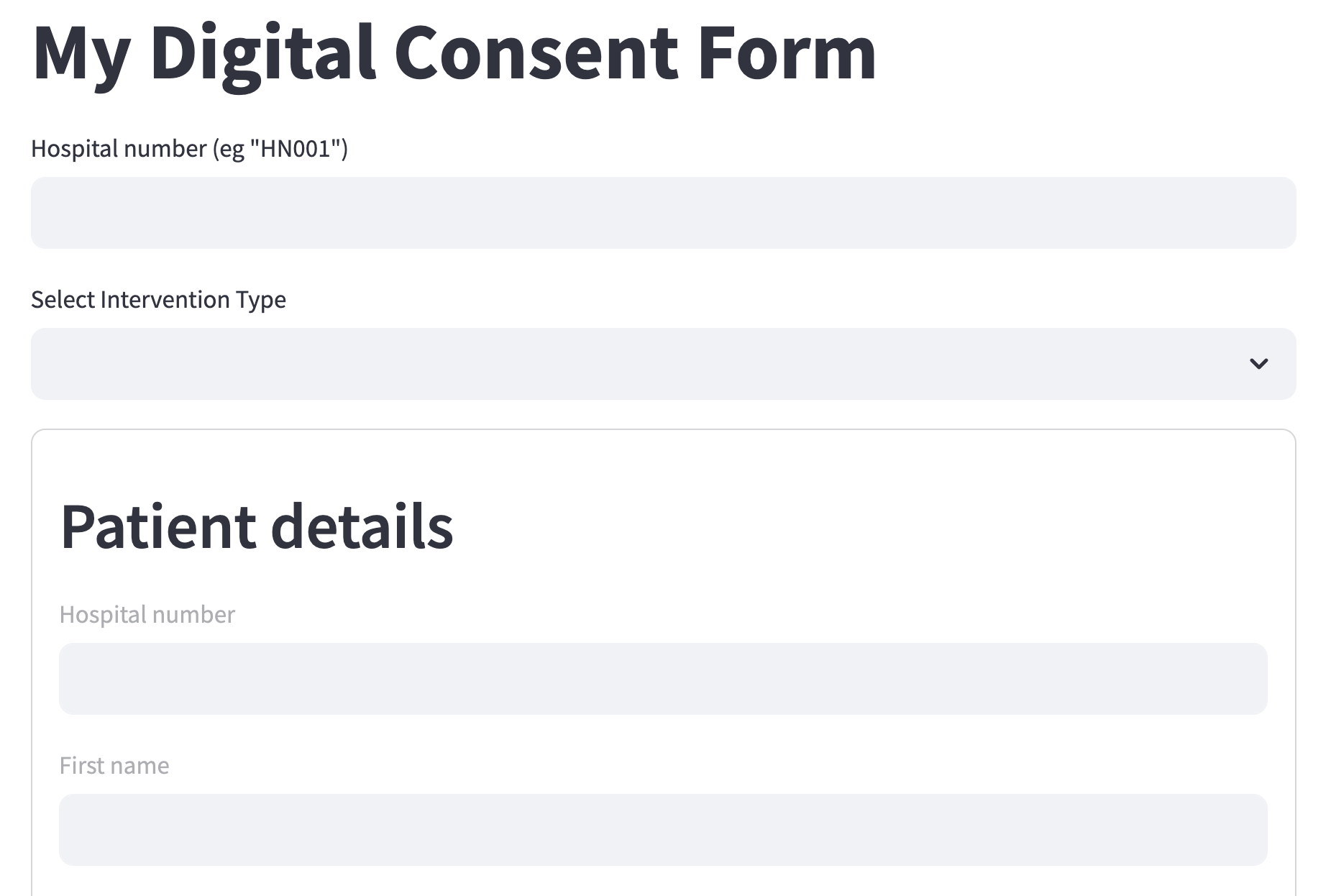Place cursor in the hospital number entry box
The height and width of the screenshot is (896, 1336).
(x=662, y=213)
